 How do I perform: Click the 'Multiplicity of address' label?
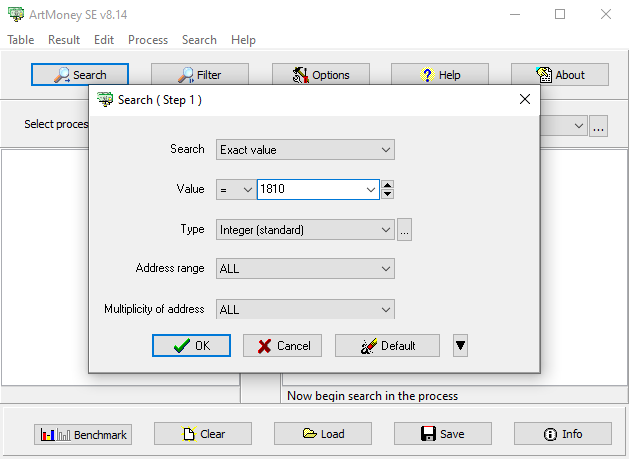(x=154, y=309)
